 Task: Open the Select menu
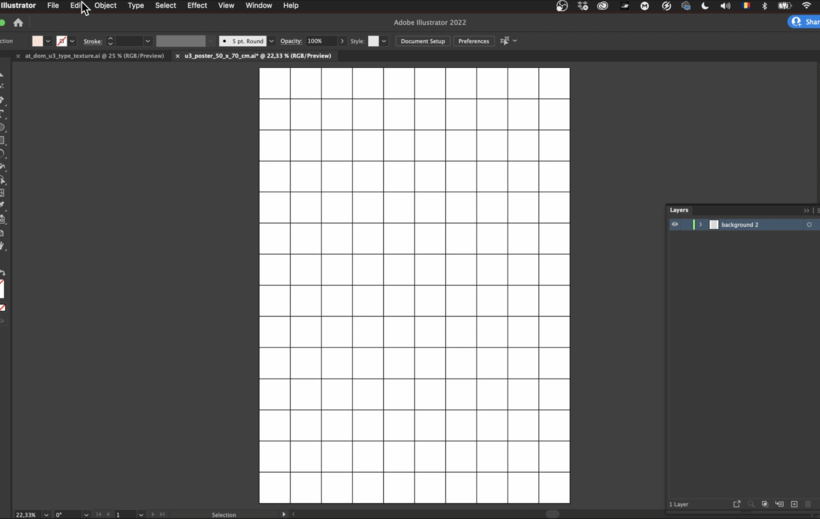pos(165,6)
